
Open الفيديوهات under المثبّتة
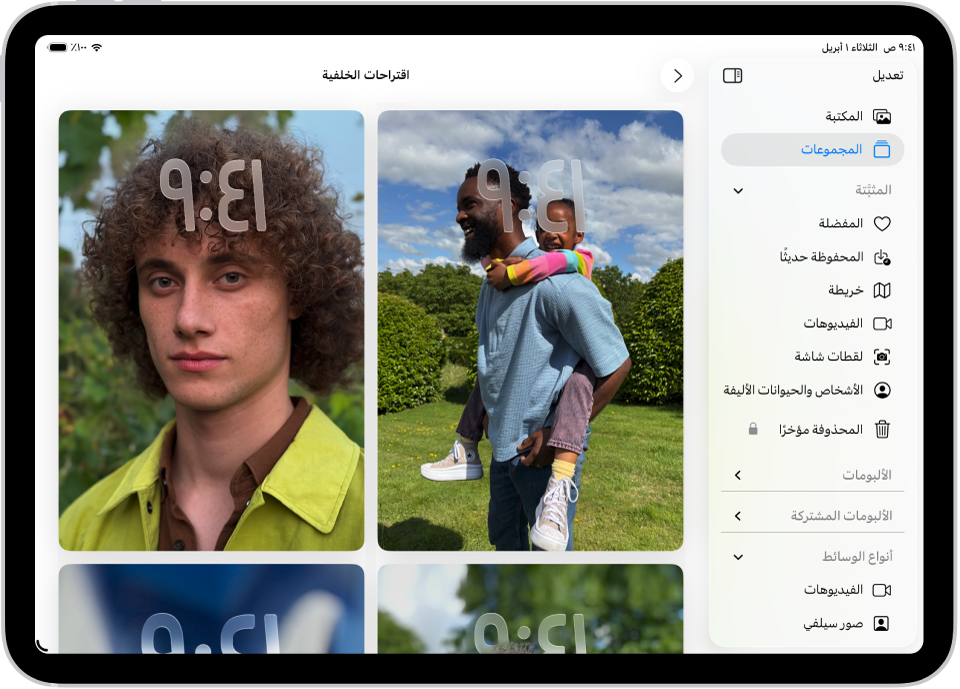click(x=812, y=323)
